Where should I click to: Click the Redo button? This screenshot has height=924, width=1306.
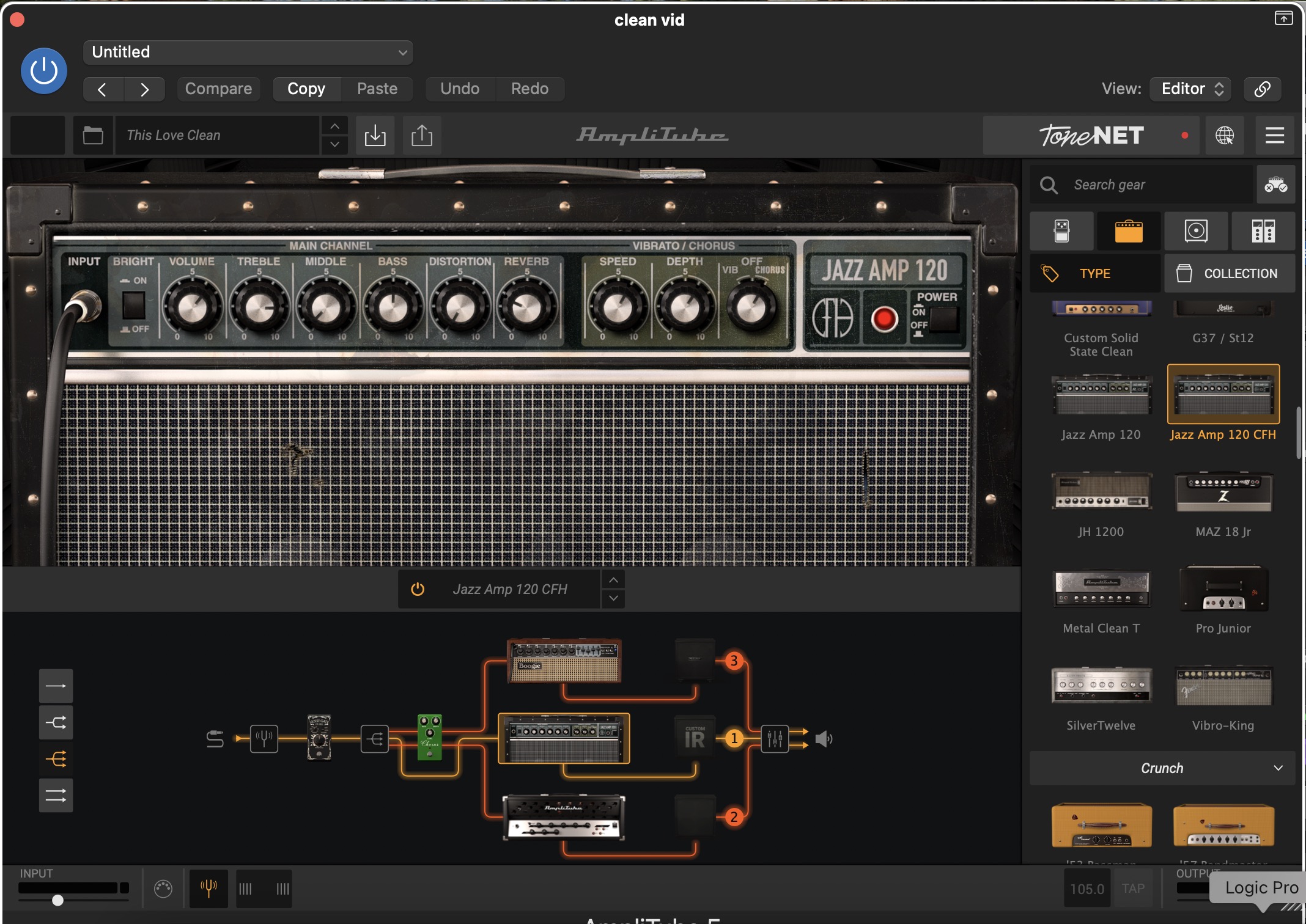tap(529, 89)
